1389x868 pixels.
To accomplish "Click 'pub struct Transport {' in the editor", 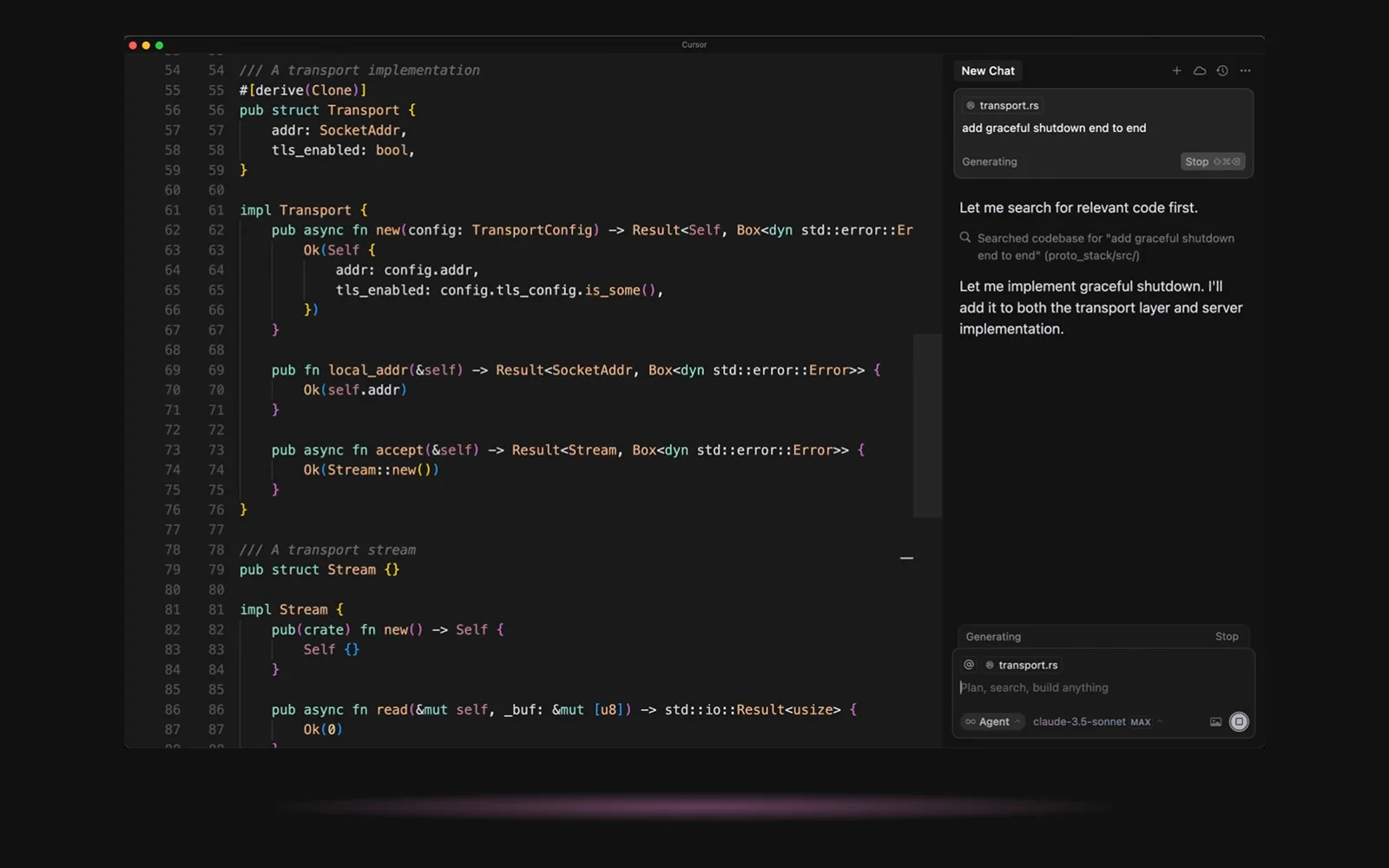I will tap(327, 110).
